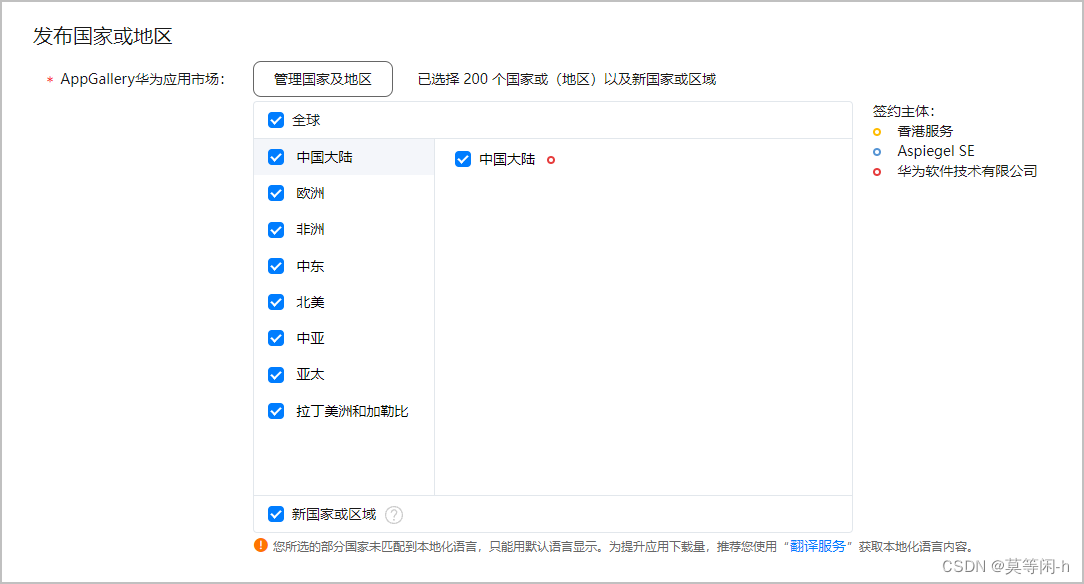The image size is (1084, 584).
Task: Toggle the 新国家或区域 checkbox
Action: (x=276, y=514)
